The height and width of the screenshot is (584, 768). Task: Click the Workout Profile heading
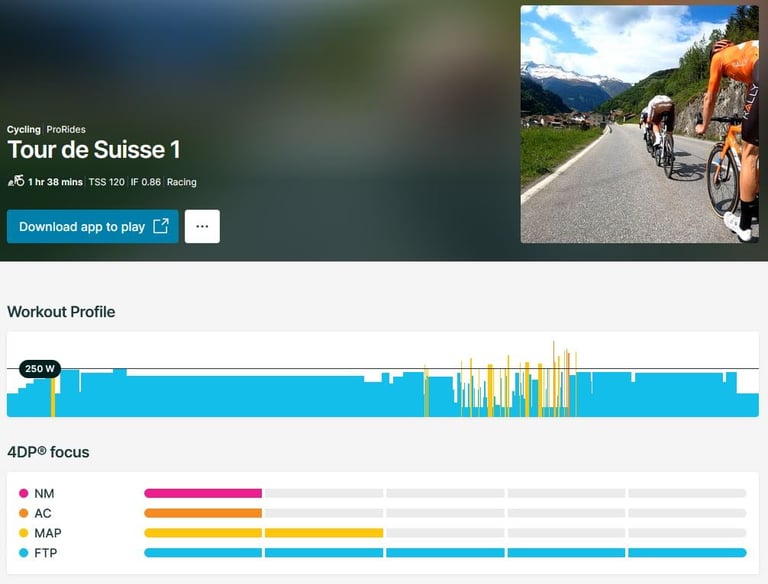tap(61, 312)
